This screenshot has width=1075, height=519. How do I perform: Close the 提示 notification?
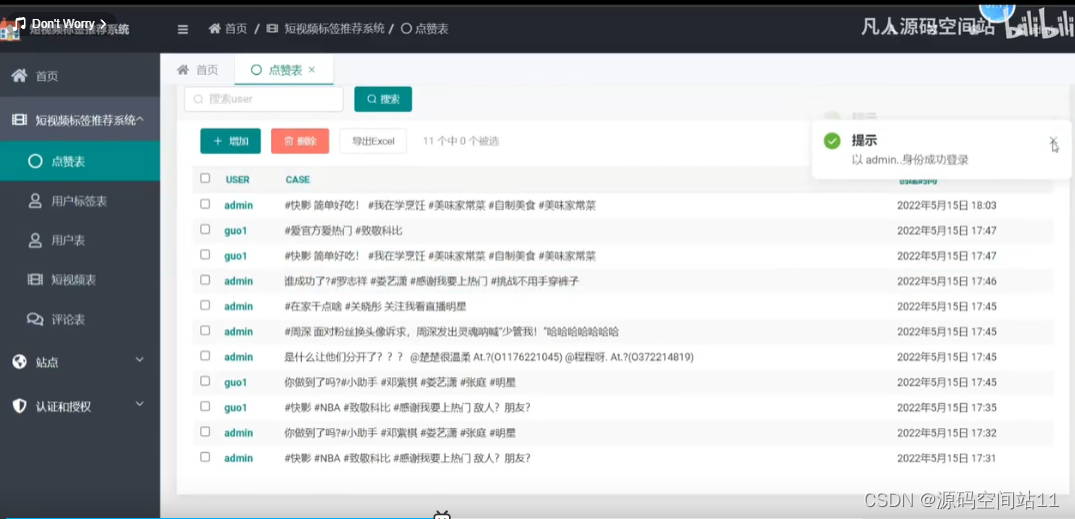[x=1053, y=140]
